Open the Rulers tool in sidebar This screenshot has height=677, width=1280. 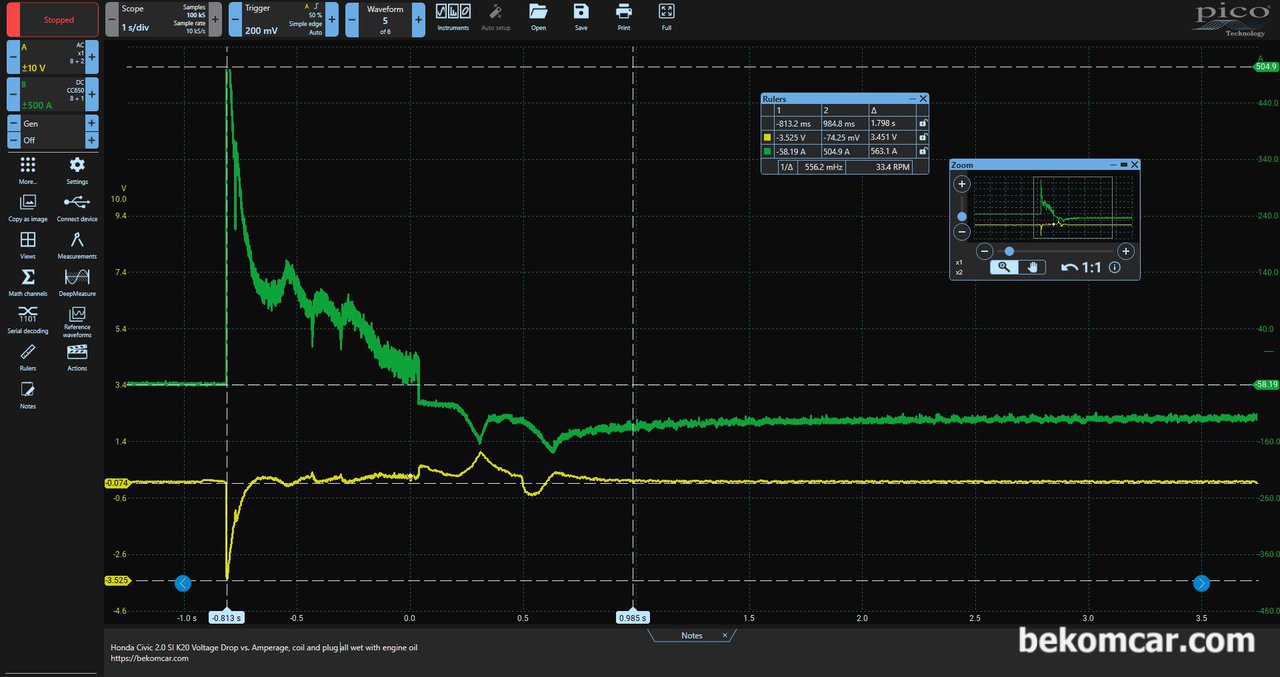tap(28, 356)
